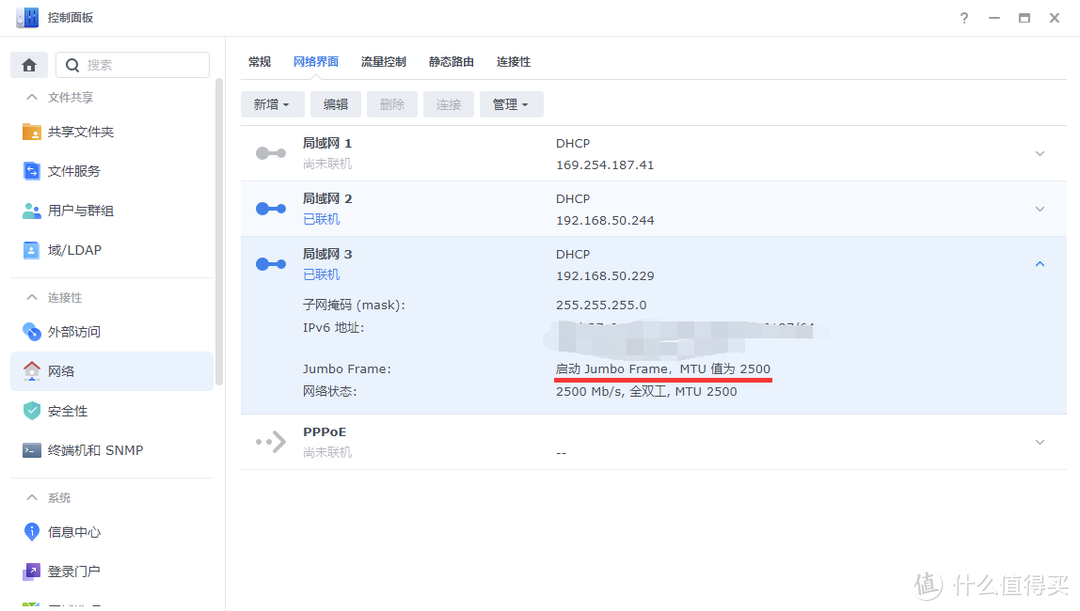This screenshot has height=611, width=1080.
Task: Collapse 局域网 3 details chevron
Action: 1039,264
